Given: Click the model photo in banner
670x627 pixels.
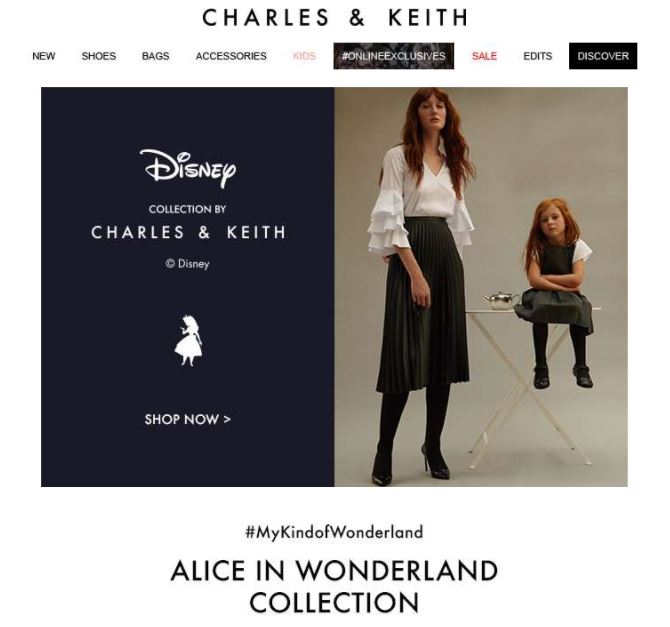Looking at the screenshot, I should point(481,287).
